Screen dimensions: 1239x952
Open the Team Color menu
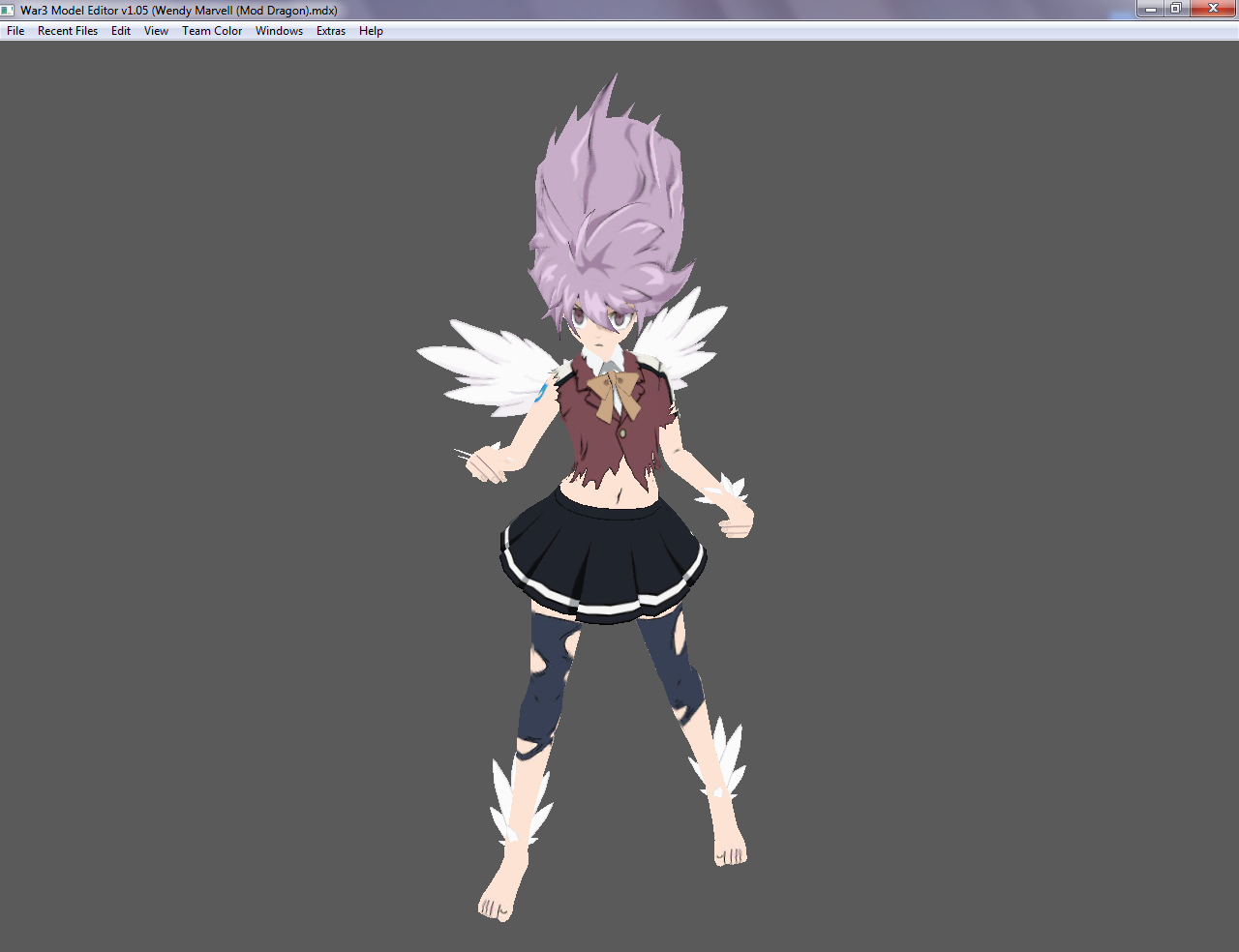(x=212, y=31)
